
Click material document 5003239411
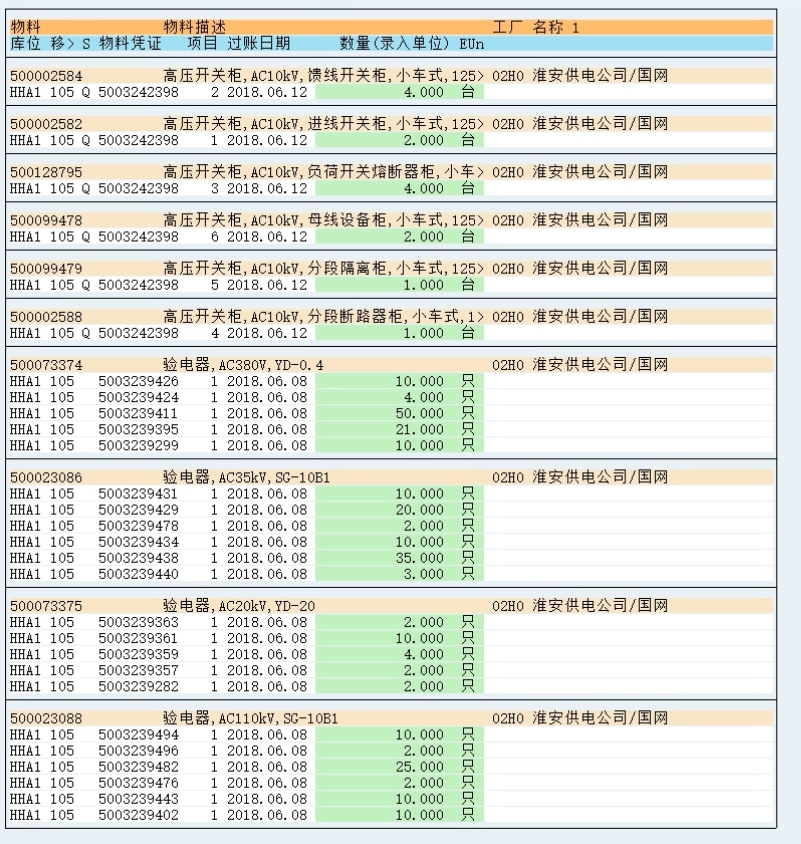click(138, 413)
